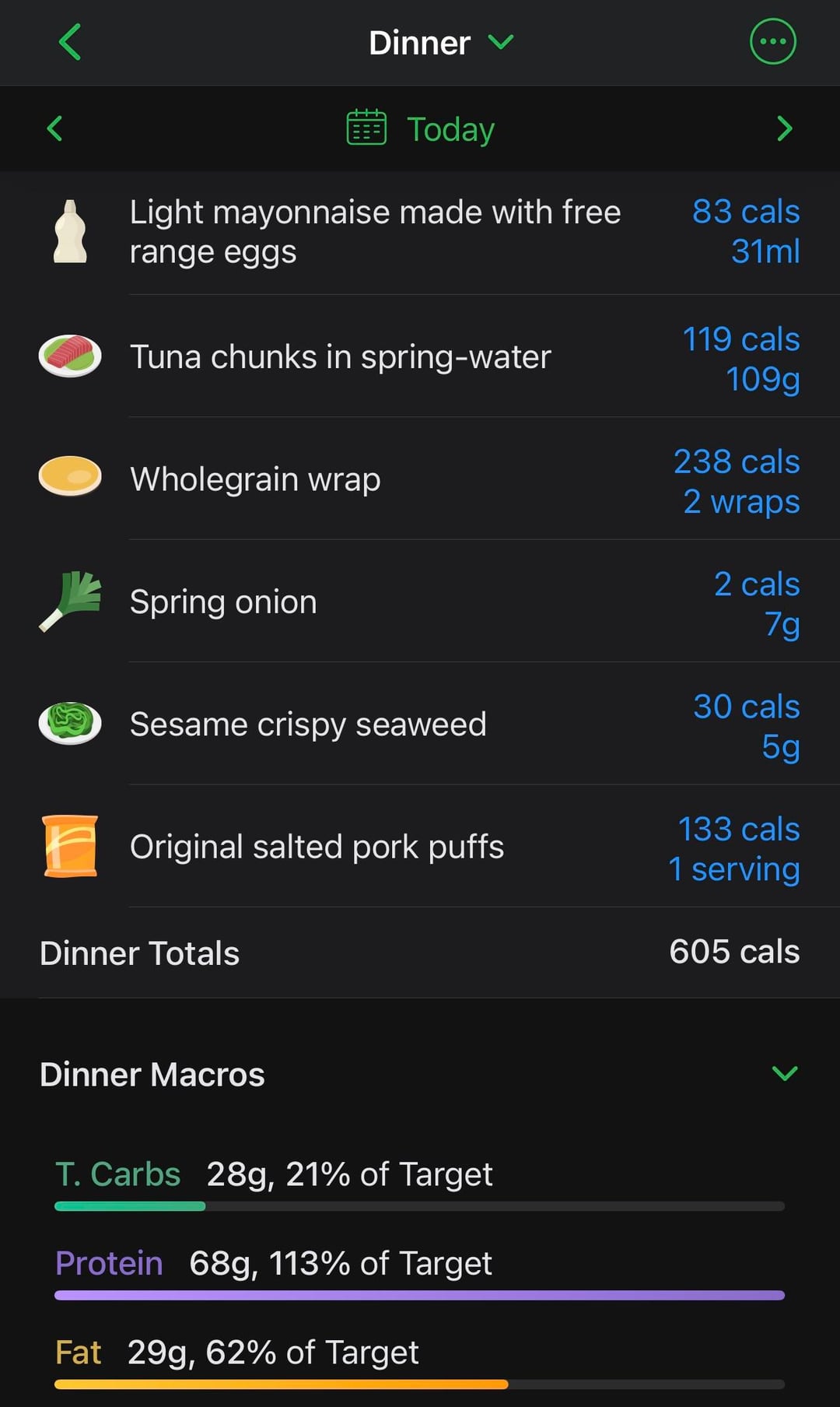This screenshot has width=840, height=1407.
Task: Tap the tuna plate icon
Action: pyautogui.click(x=70, y=356)
